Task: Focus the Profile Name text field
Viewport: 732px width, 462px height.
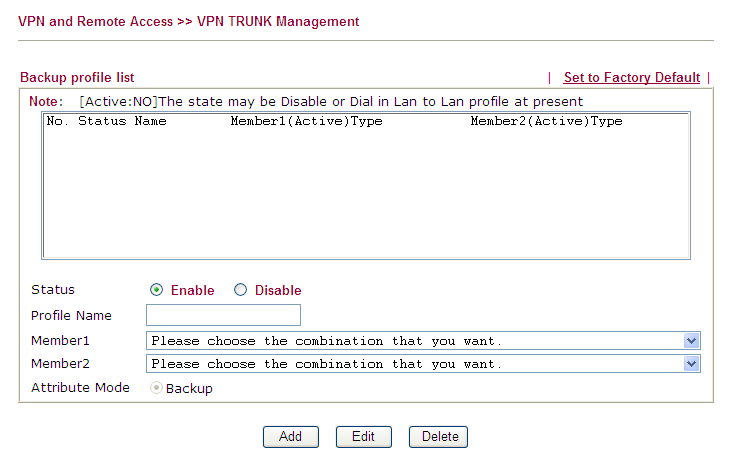Action: 223,315
